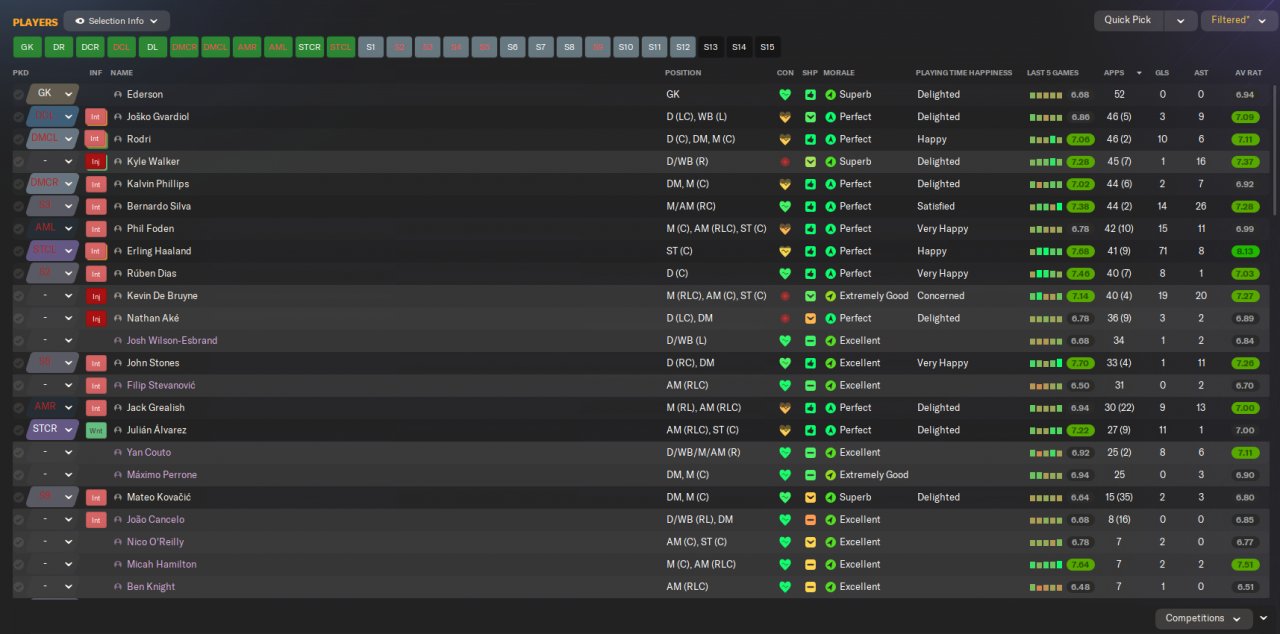Open the Filtered dropdown
Image resolution: width=1280 pixels, height=634 pixels.
(x=1239, y=20)
